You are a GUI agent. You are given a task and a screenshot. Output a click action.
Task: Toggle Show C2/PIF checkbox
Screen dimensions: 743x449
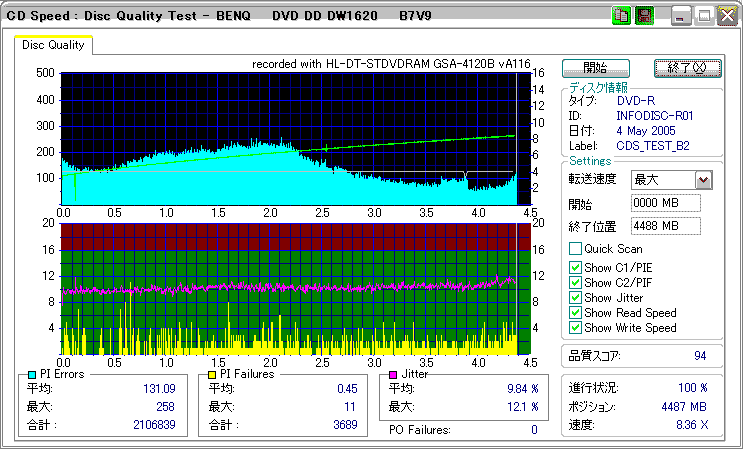(x=575, y=282)
